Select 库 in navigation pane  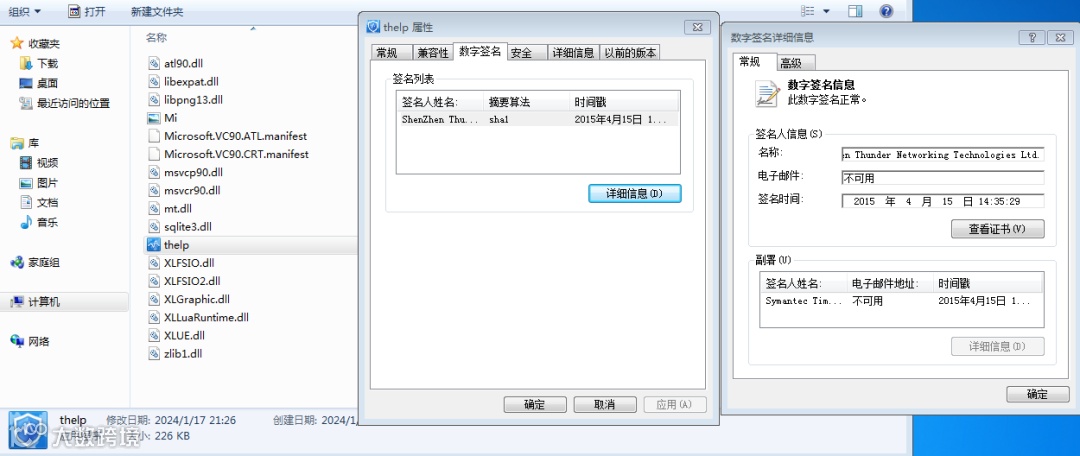click(25, 143)
